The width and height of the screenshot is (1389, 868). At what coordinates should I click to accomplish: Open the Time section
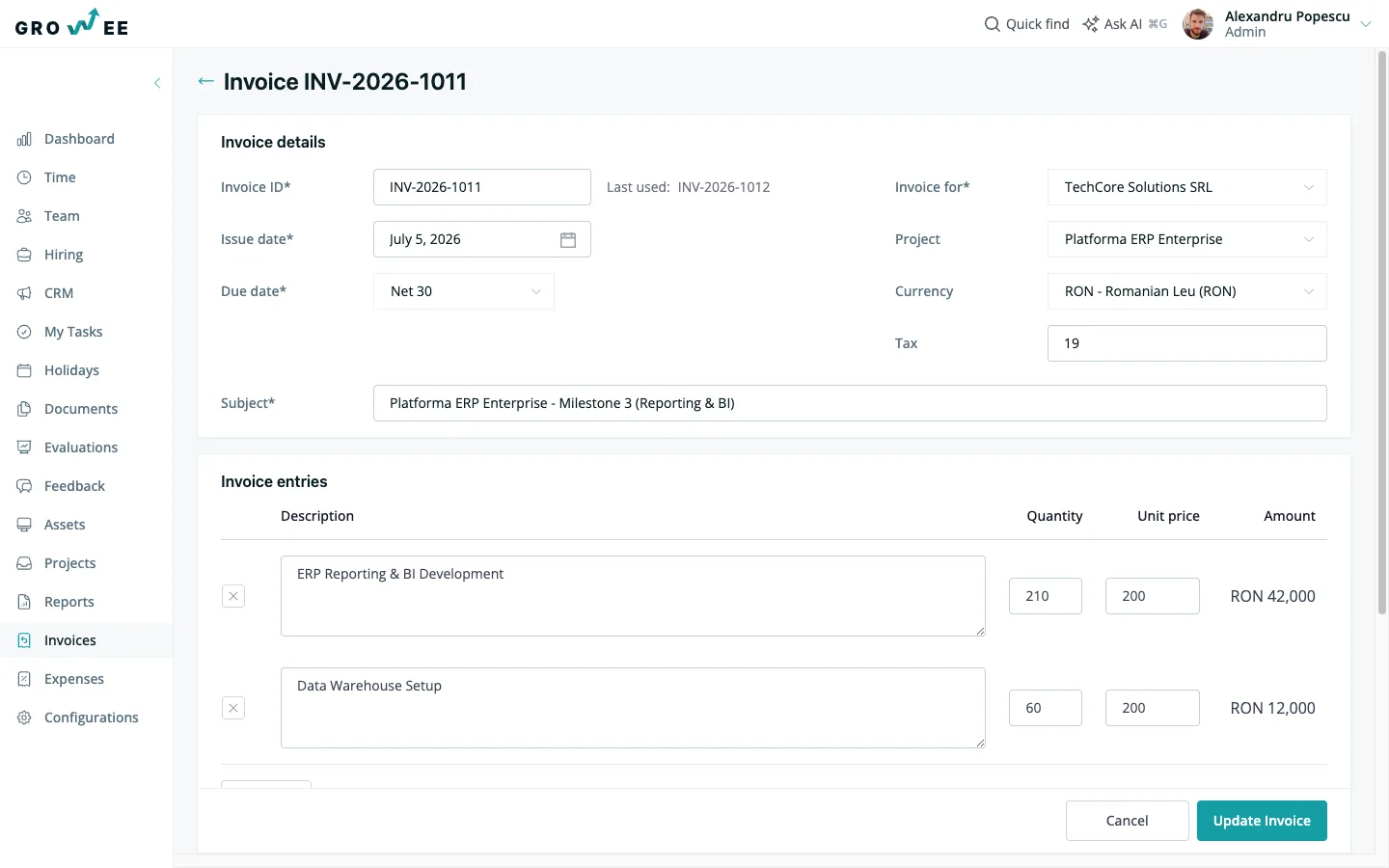pyautogui.click(x=87, y=177)
